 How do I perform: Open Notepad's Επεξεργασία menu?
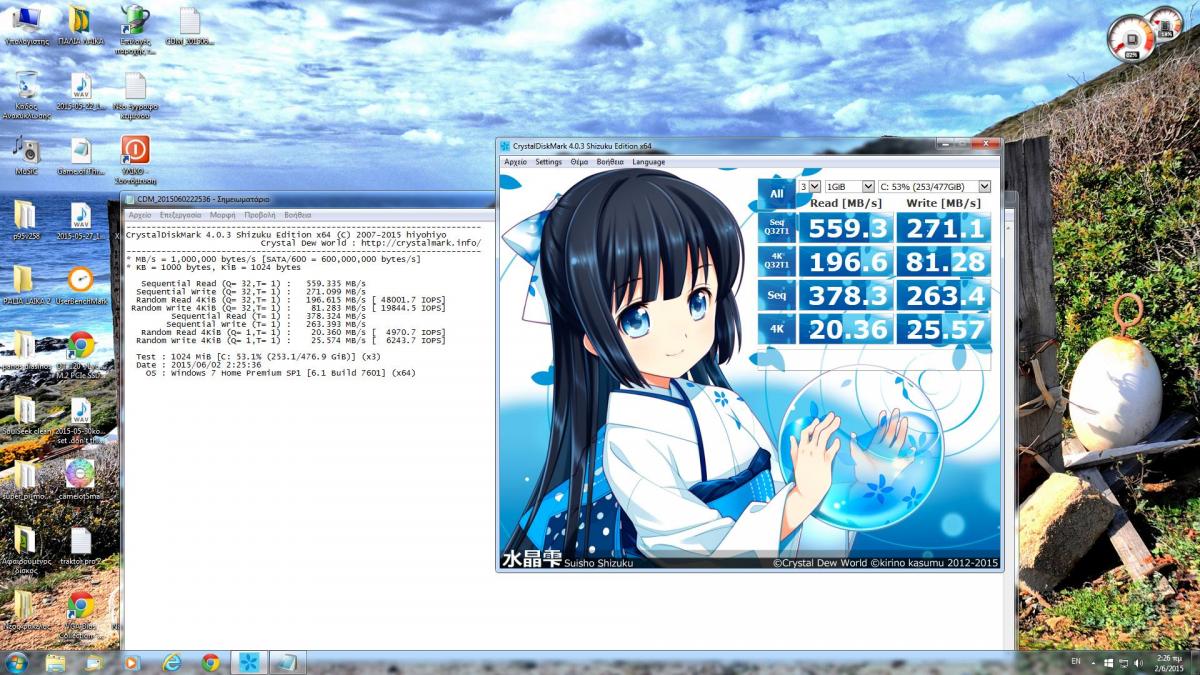(180, 215)
